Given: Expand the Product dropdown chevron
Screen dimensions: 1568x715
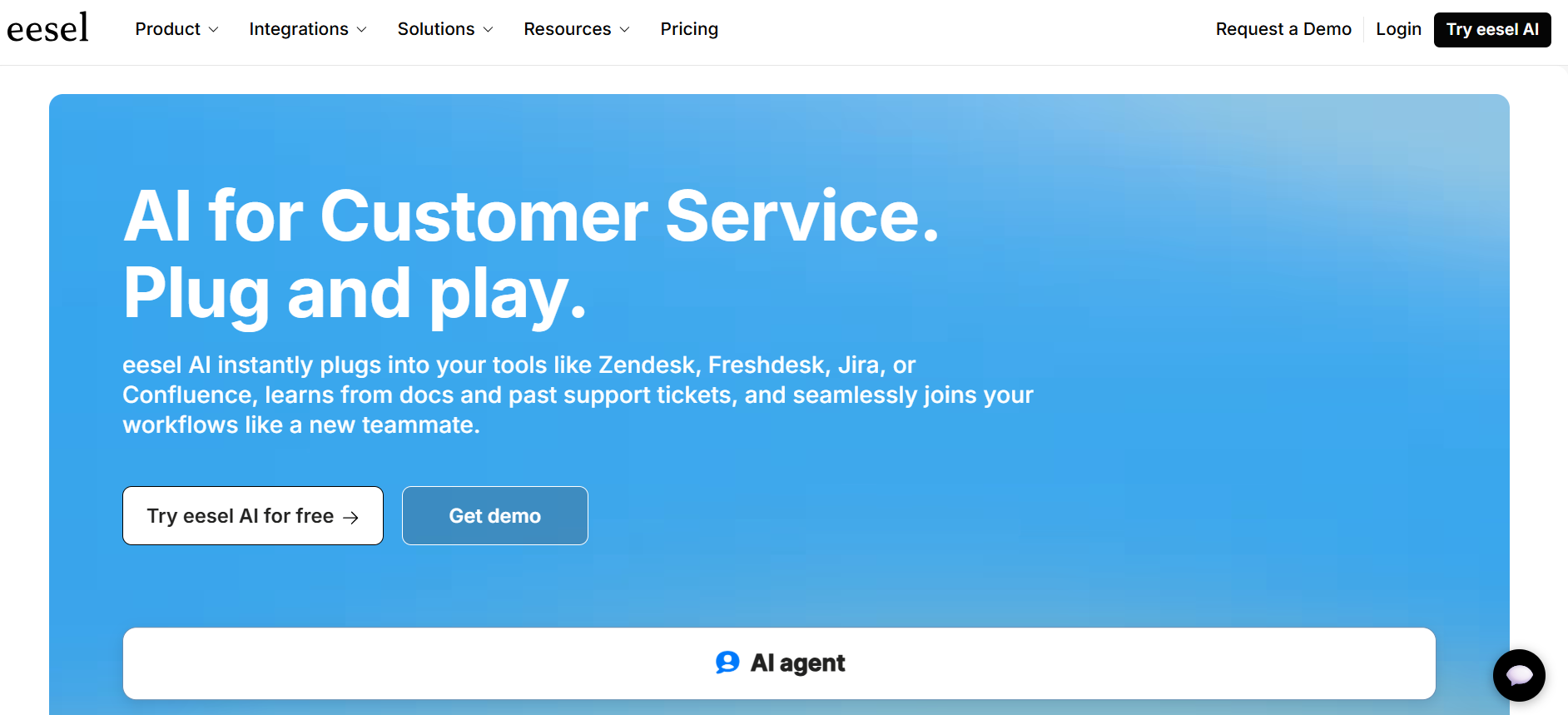Looking at the screenshot, I should [x=213, y=30].
